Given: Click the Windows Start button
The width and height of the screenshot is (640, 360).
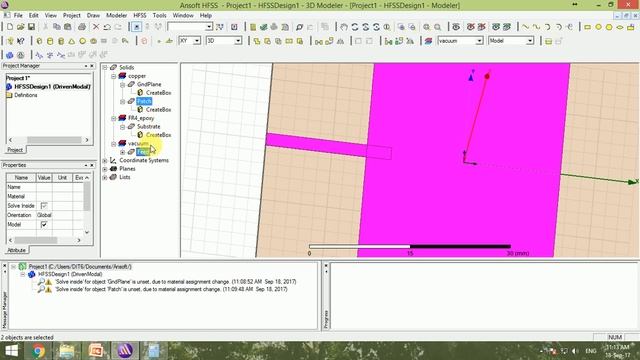Looking at the screenshot, I should point(11,351).
